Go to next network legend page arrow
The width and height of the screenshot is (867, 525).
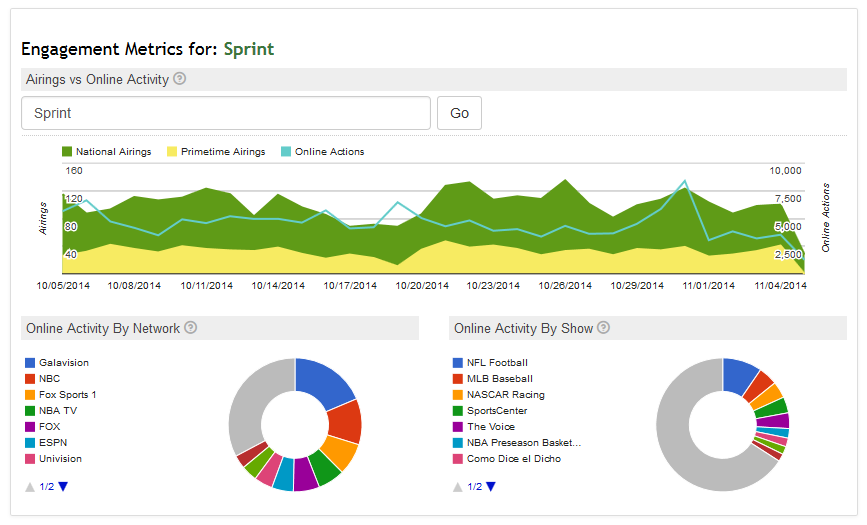pos(63,487)
